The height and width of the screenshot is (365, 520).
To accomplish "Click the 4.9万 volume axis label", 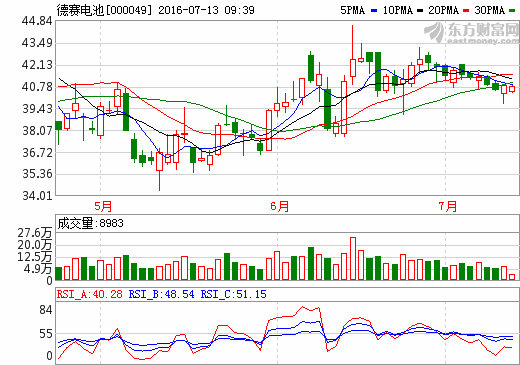I will click(38, 268).
